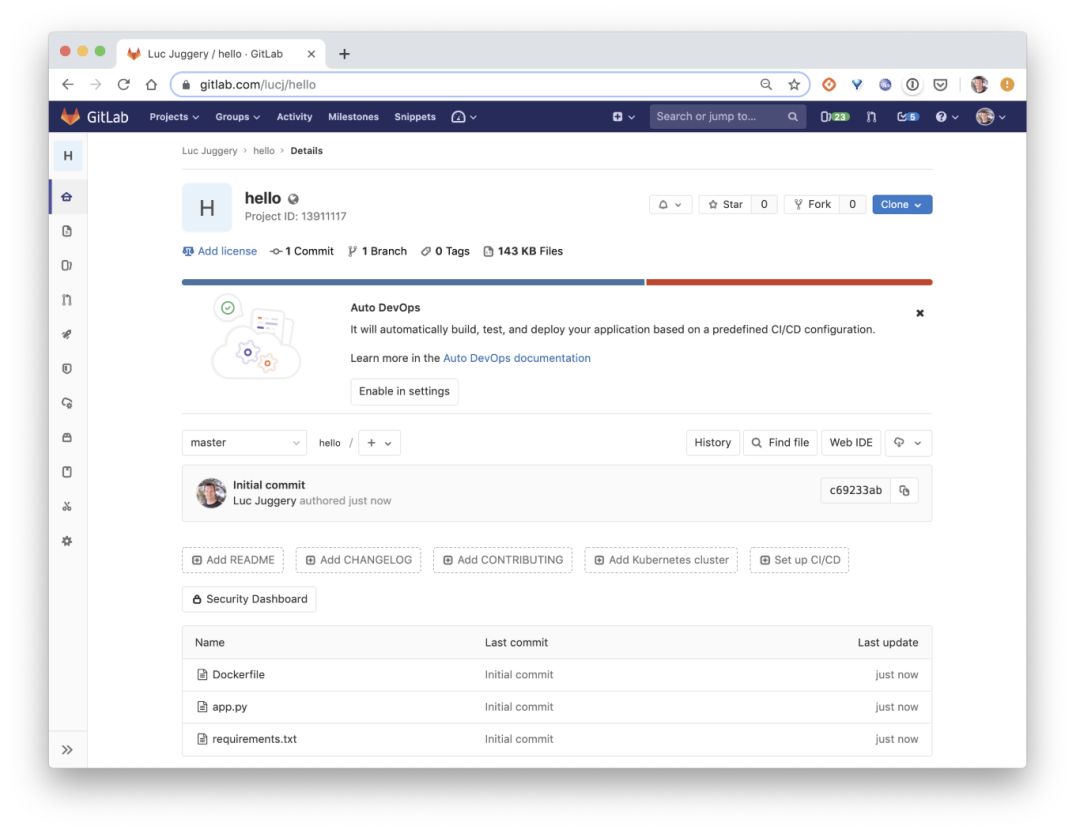Click Enable in settings button
This screenshot has height=830, width=1080.
click(x=404, y=391)
